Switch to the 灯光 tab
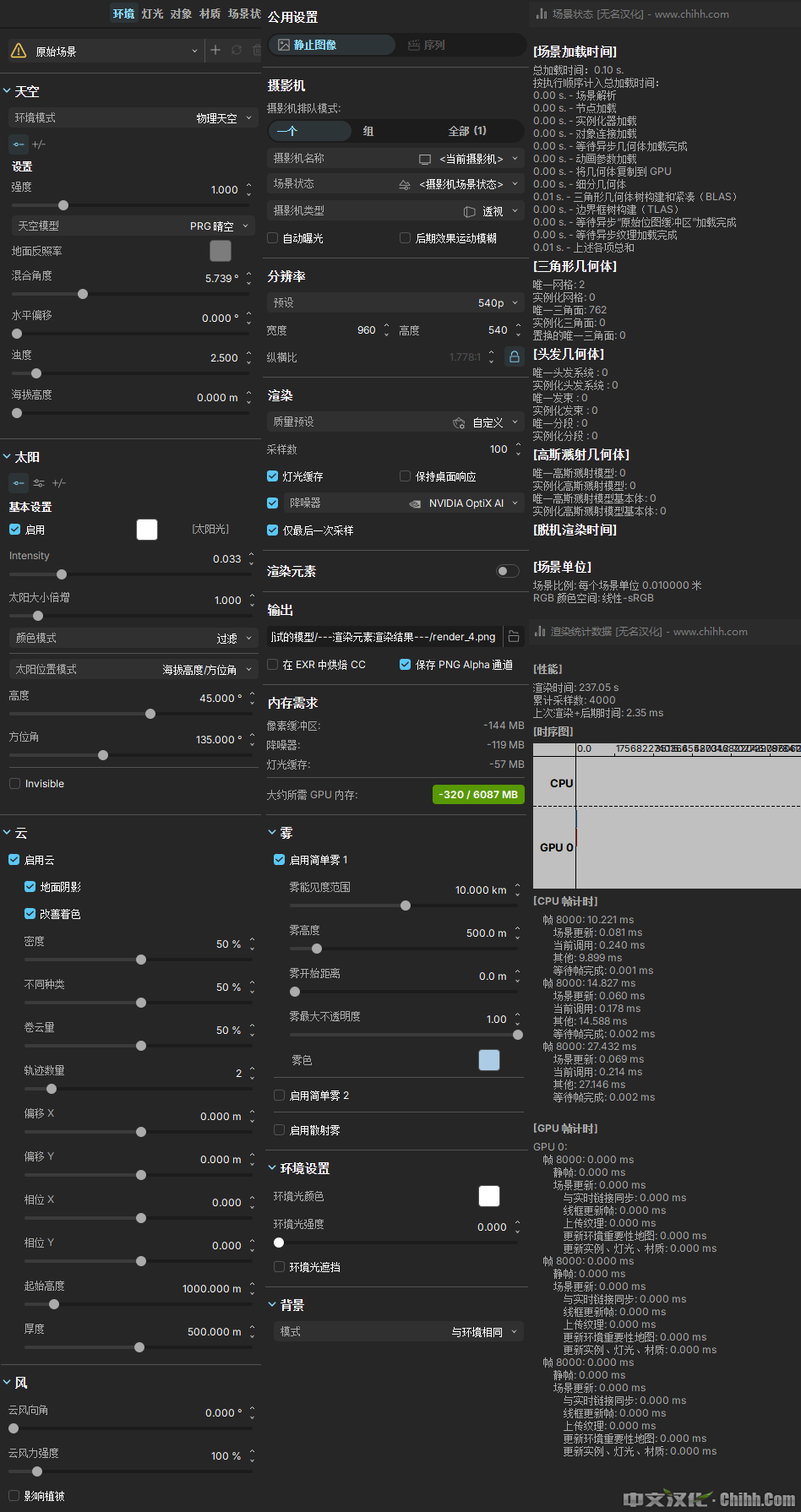 [x=152, y=14]
